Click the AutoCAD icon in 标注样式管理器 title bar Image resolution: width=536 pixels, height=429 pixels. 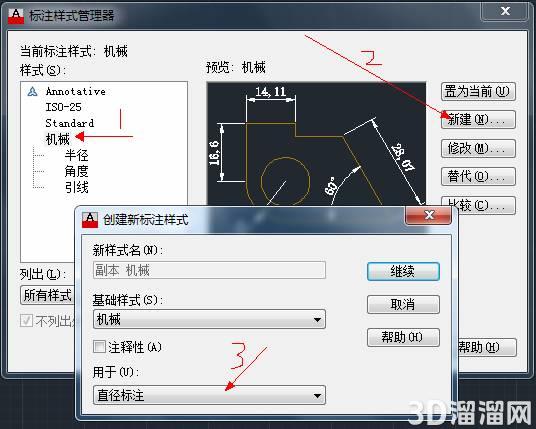(16, 16)
